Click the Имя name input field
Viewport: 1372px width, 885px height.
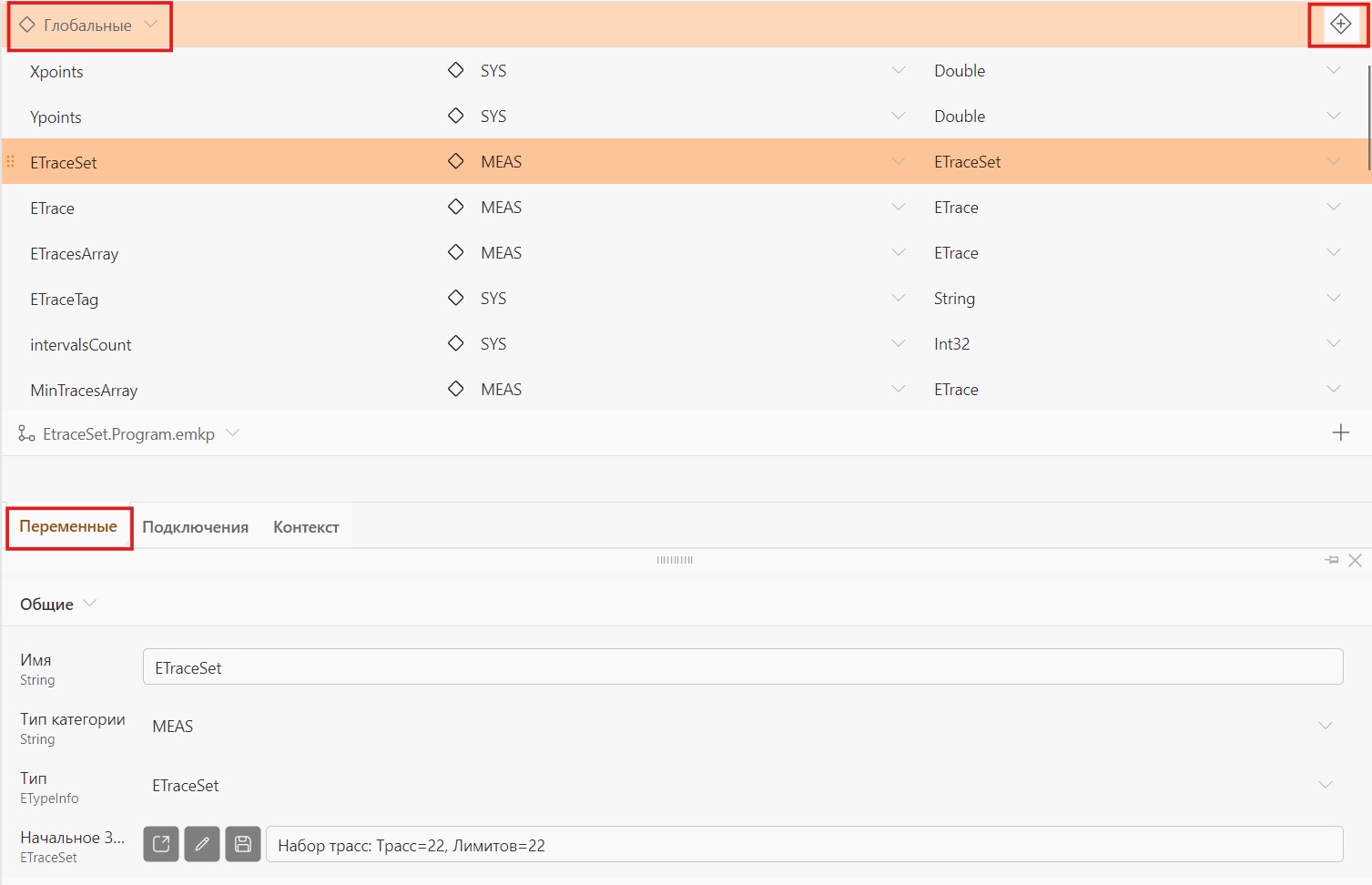coord(743,666)
